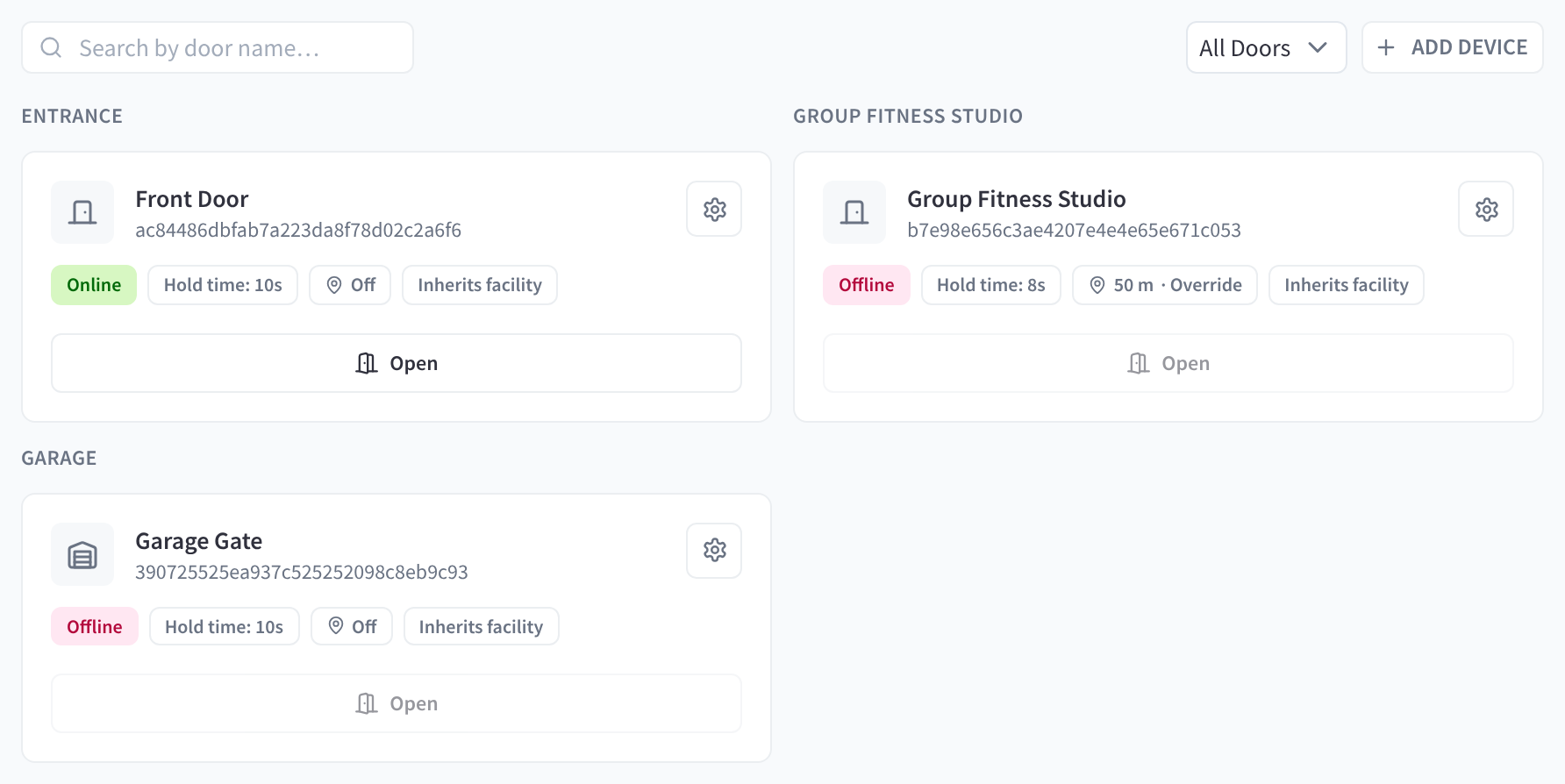Click Inherits facility chip on Garage Gate
This screenshot has width=1565, height=784.
pyautogui.click(x=482, y=626)
